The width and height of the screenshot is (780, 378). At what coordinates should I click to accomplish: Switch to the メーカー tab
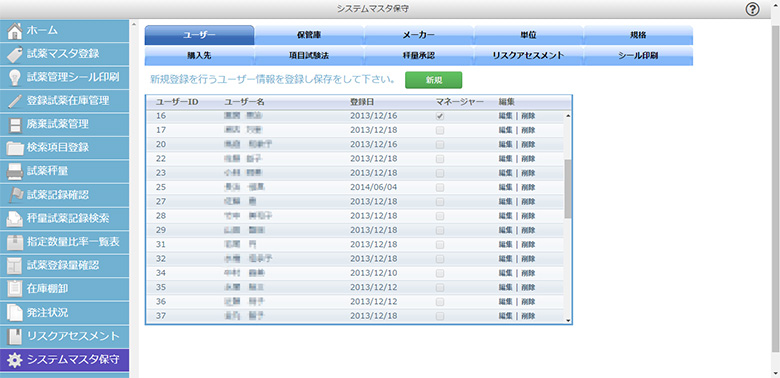click(419, 35)
